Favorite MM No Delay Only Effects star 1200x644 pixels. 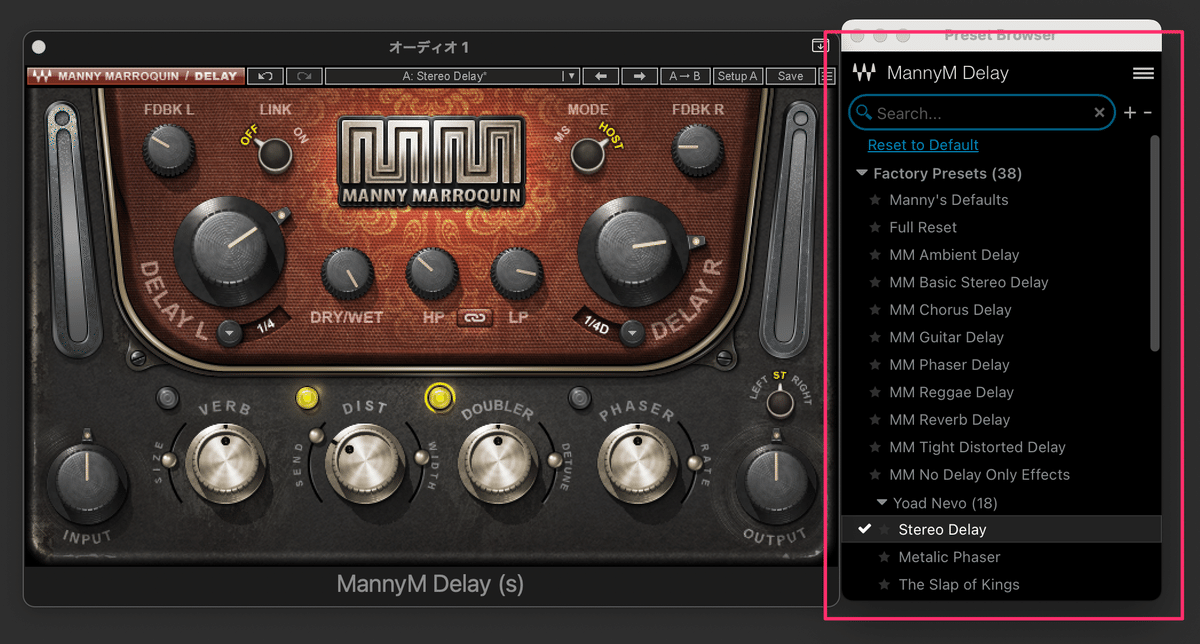point(875,475)
